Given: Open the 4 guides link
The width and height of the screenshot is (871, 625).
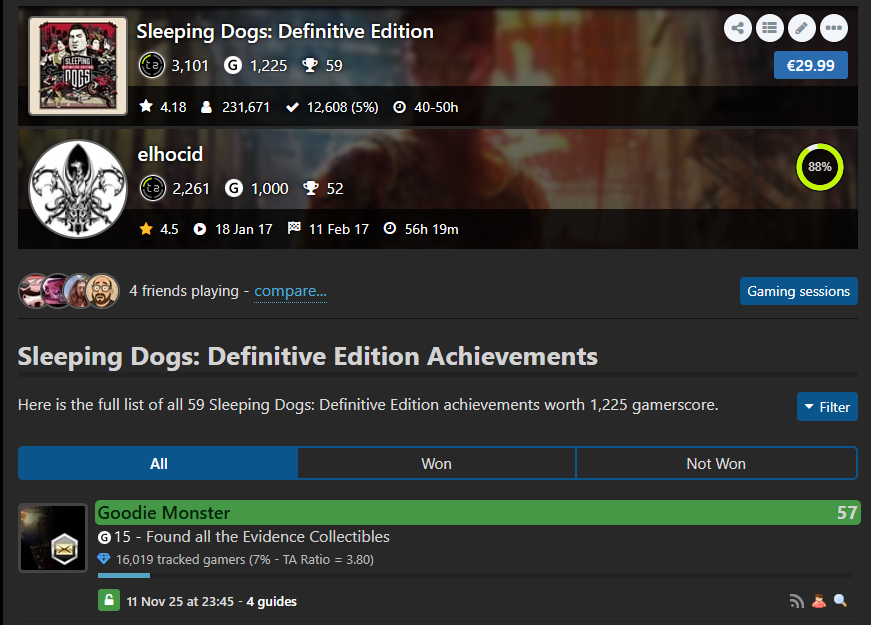Looking at the screenshot, I should (271, 601).
